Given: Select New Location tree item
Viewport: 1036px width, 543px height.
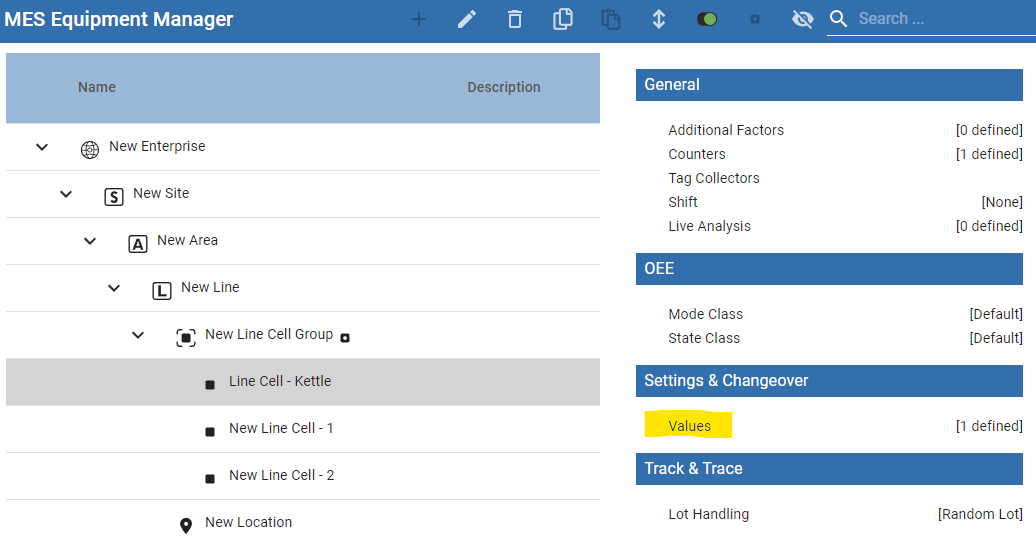Looking at the screenshot, I should pos(248,523).
